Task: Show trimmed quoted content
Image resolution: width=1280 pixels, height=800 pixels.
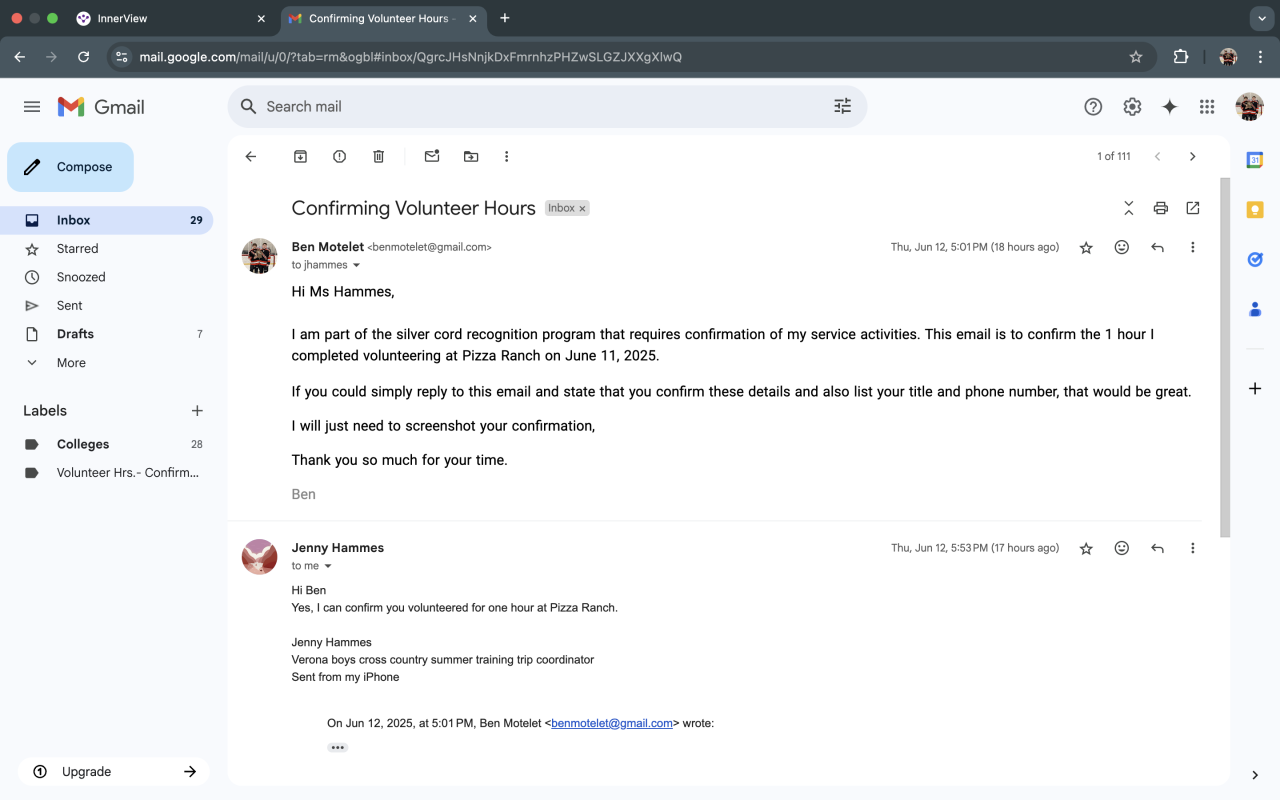Action: (338, 747)
